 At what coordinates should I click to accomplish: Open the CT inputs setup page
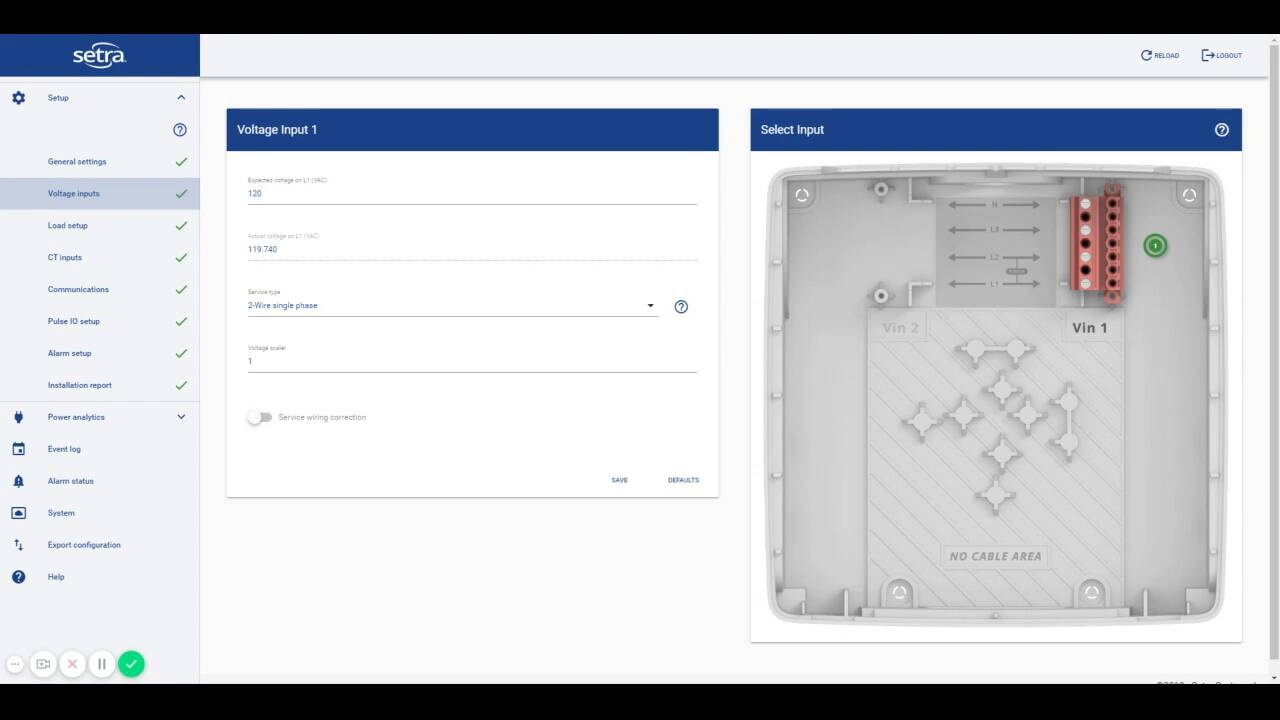coord(65,258)
